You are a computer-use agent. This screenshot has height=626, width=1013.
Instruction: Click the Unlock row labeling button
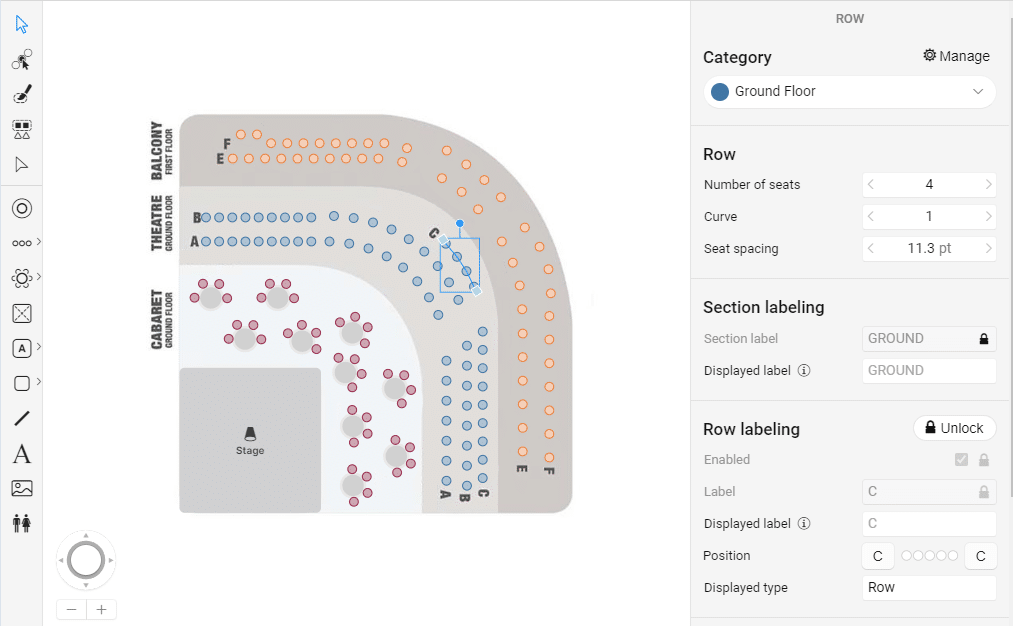coord(954,428)
